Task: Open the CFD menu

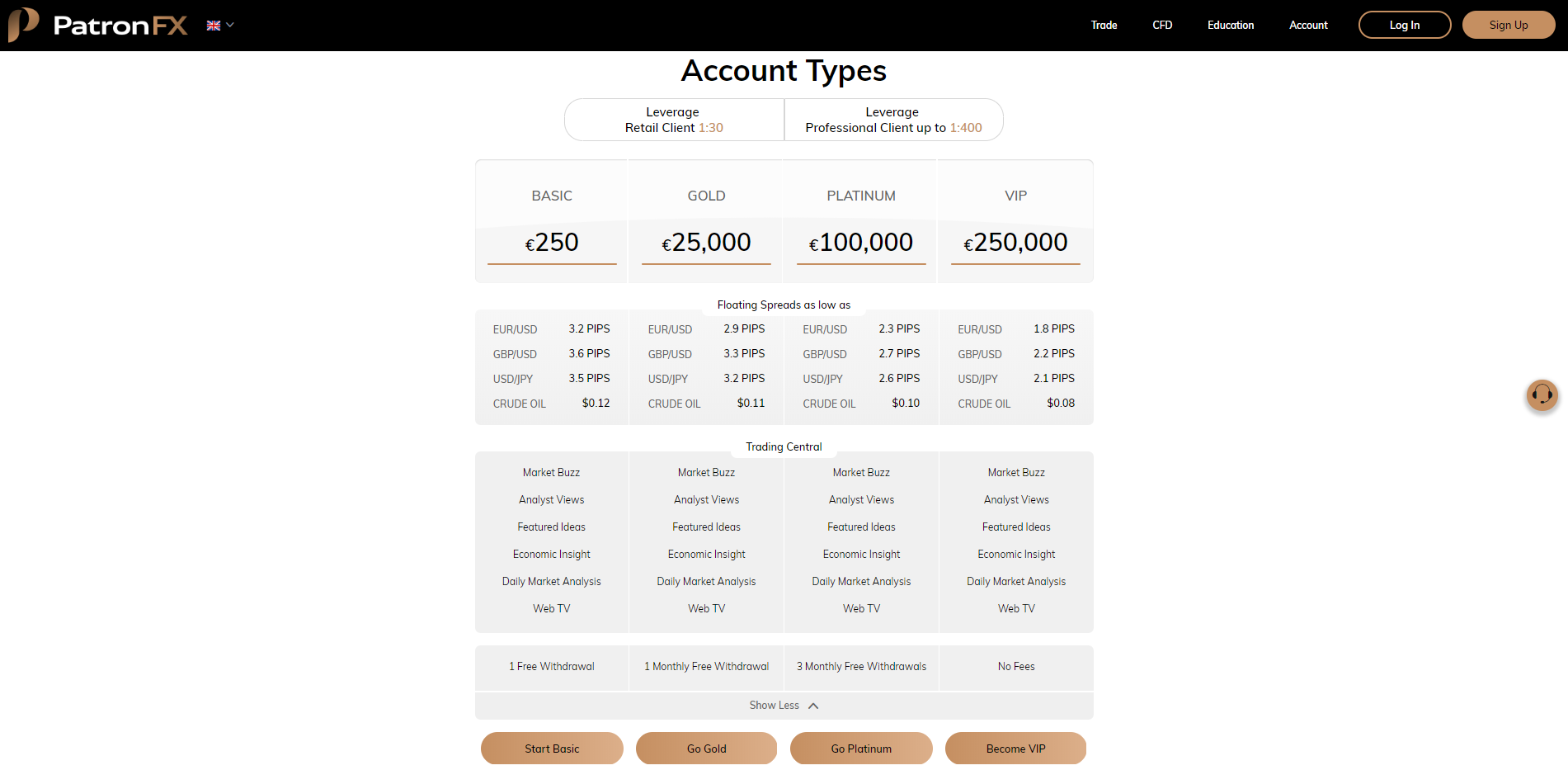Action: (x=1161, y=25)
